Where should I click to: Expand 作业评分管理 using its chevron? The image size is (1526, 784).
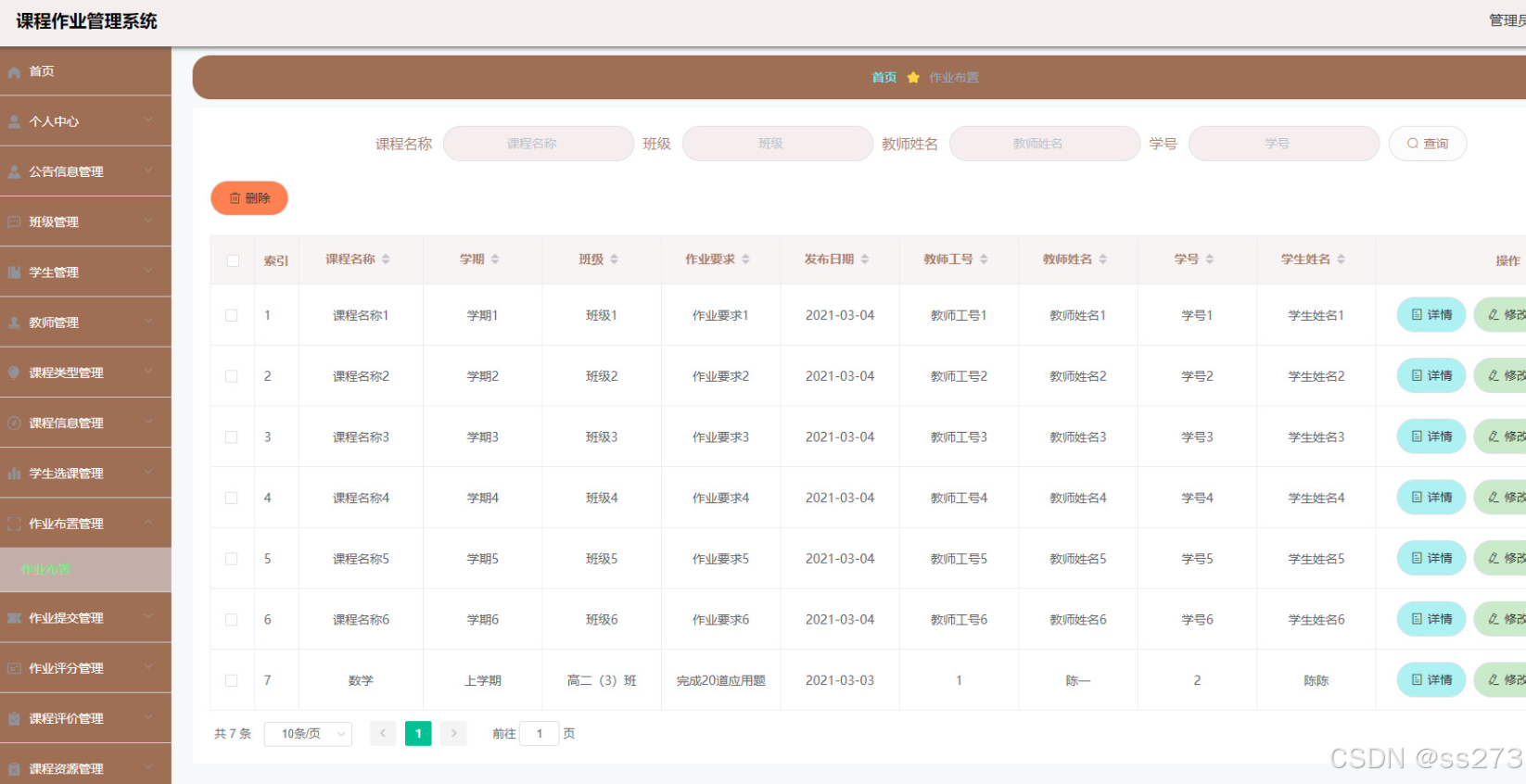[148, 666]
